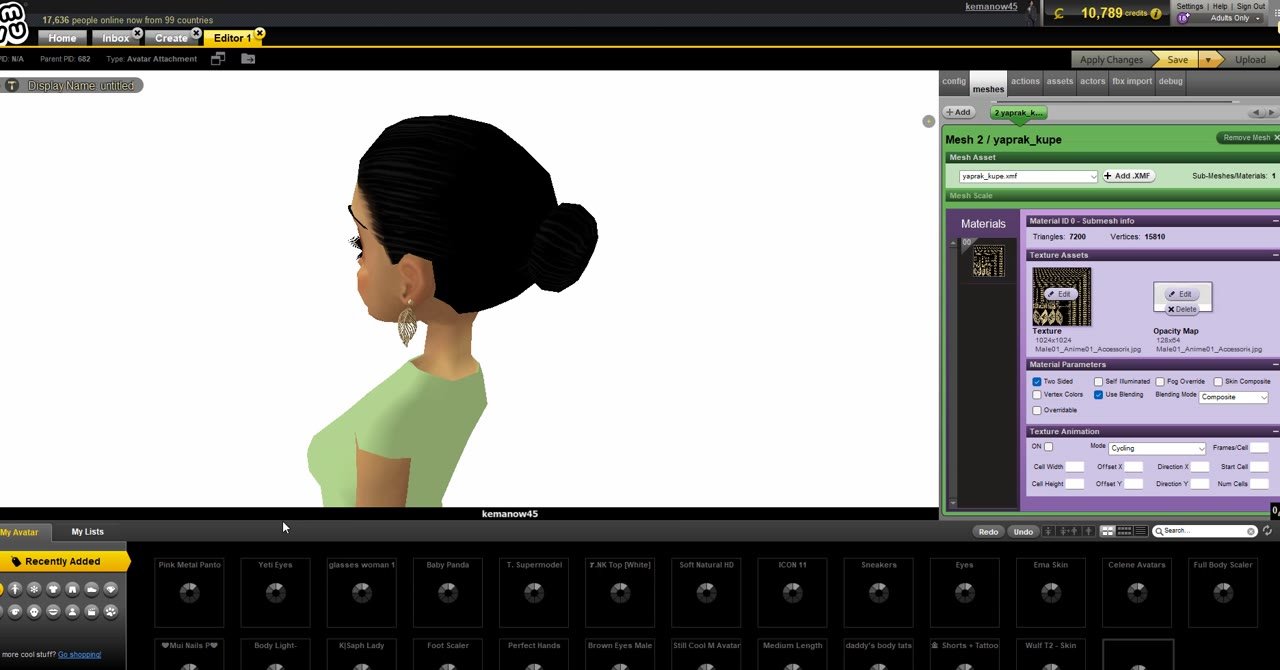
Task: Collapse the Material ID 0 Submesh info section
Action: (x=1275, y=221)
